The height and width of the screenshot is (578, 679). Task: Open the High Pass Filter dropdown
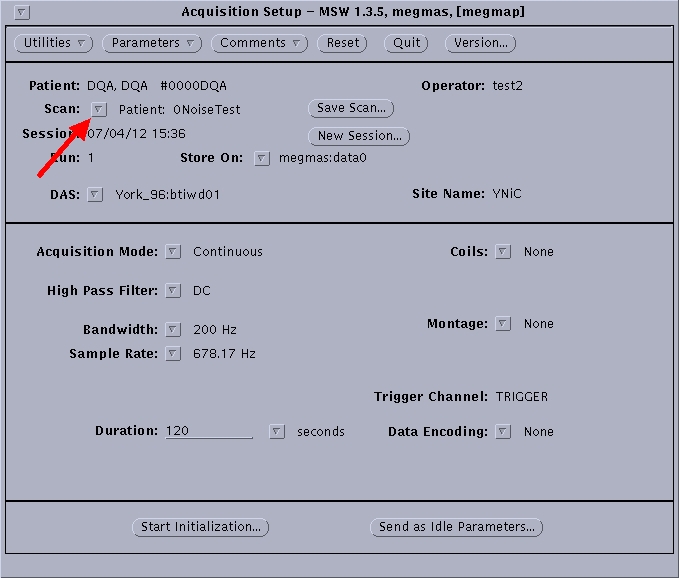[173, 291]
